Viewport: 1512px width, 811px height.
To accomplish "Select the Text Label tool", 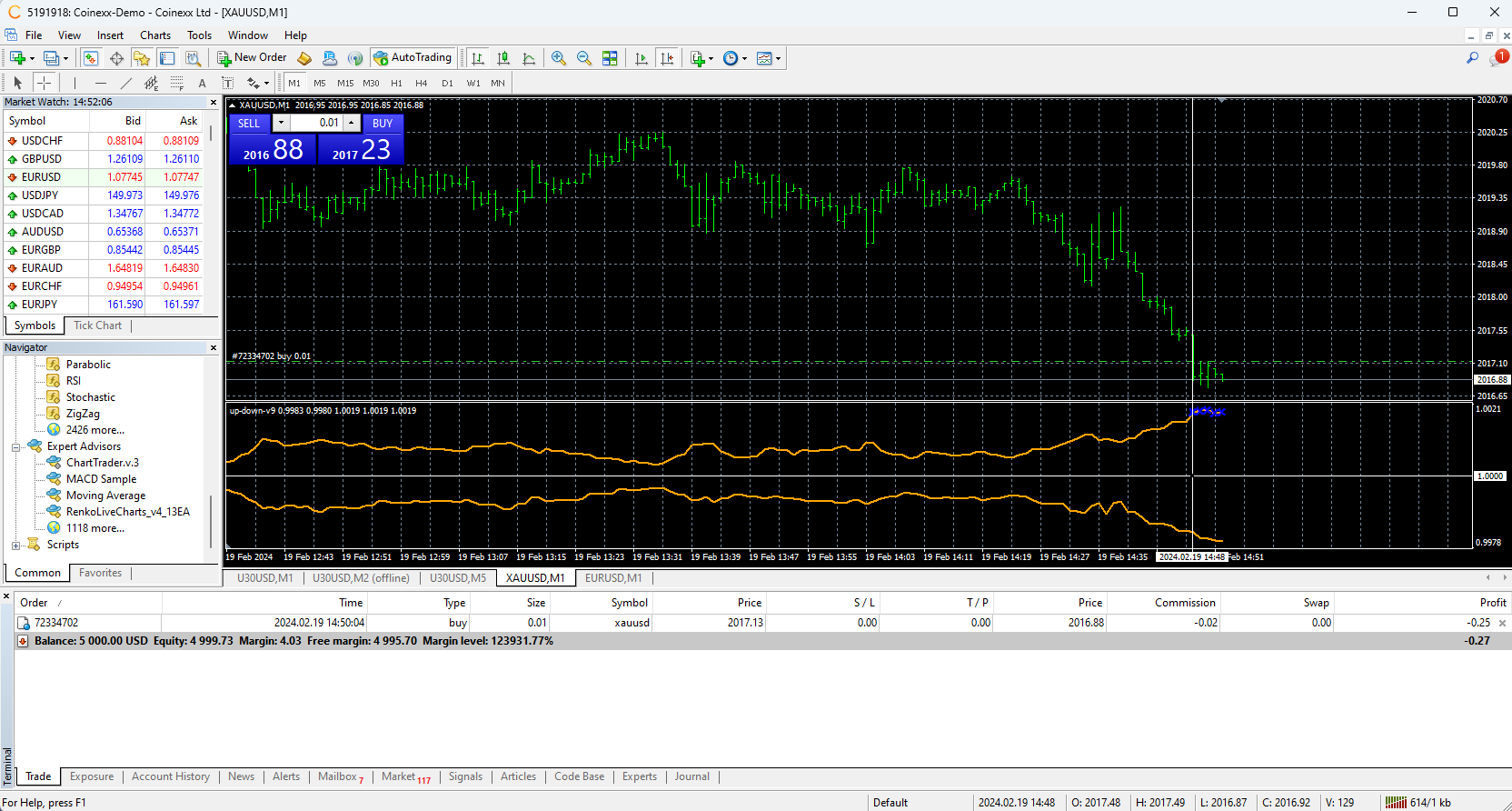I will click(x=228, y=83).
